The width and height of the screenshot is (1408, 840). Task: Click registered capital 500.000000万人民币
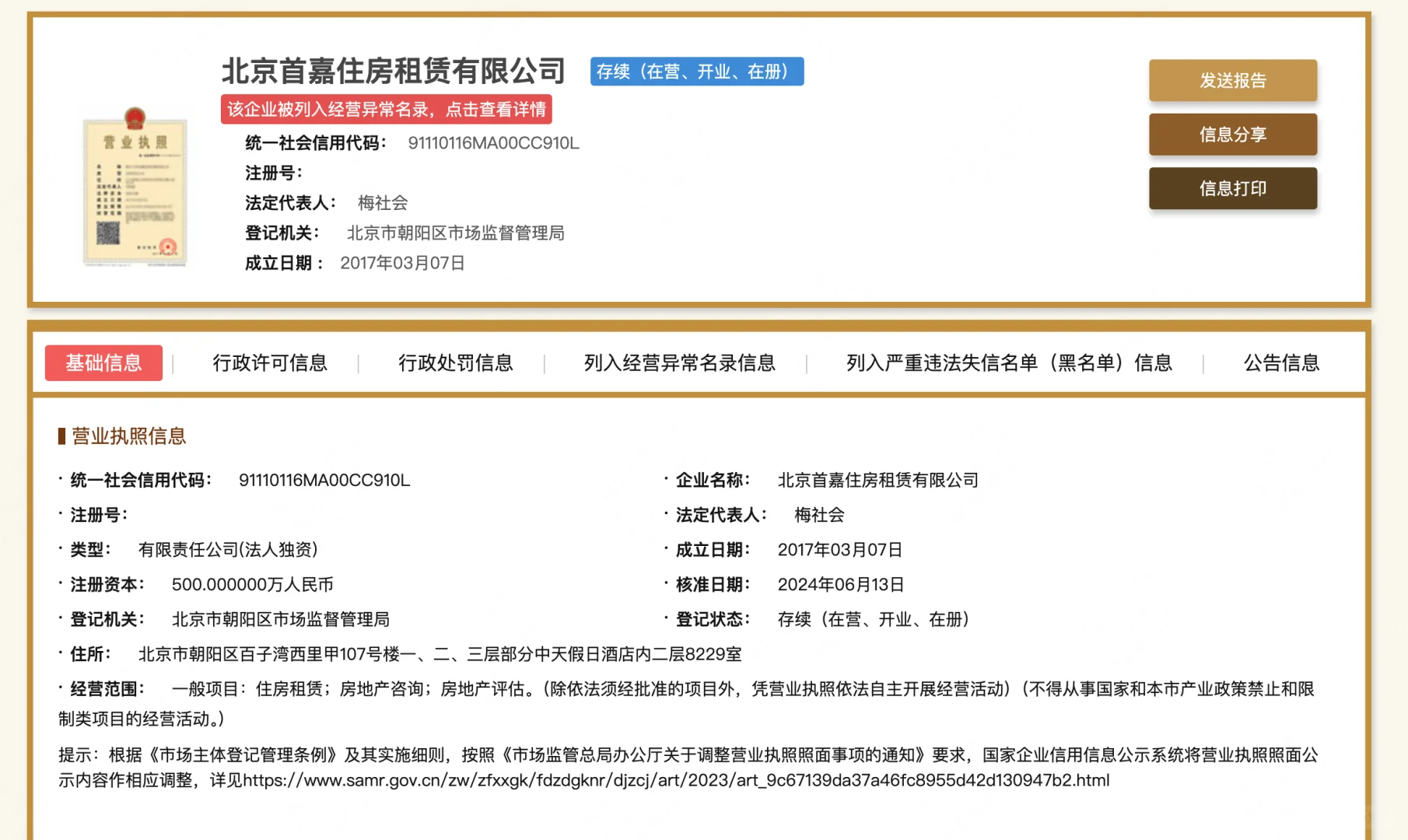click(x=253, y=584)
